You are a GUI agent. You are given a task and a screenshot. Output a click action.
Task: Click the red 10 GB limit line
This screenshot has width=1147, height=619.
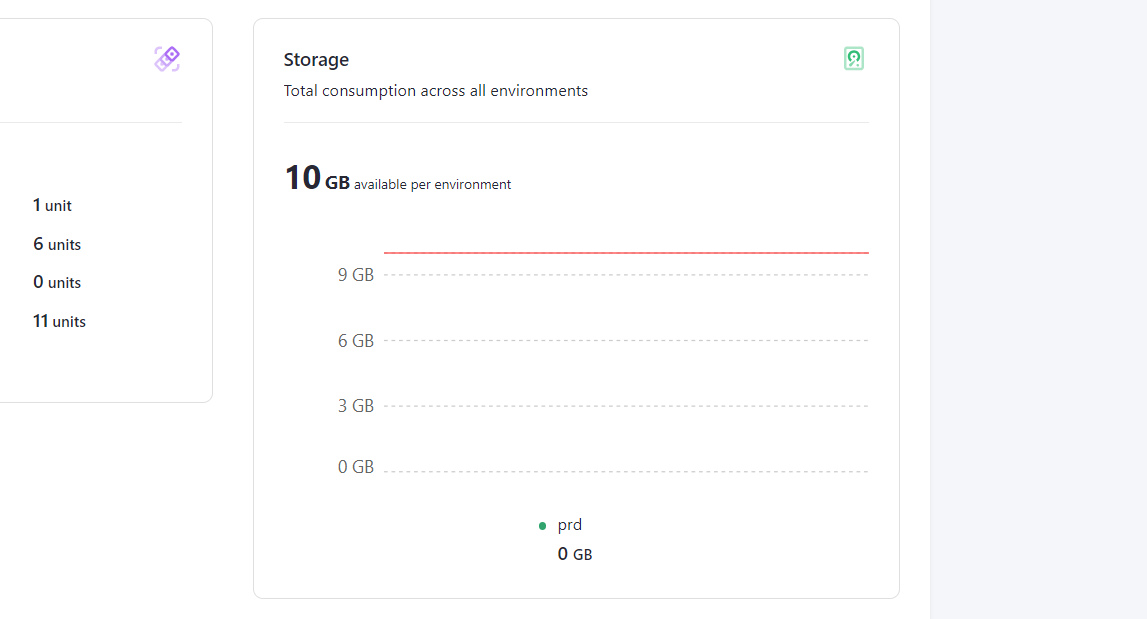pyautogui.click(x=626, y=252)
